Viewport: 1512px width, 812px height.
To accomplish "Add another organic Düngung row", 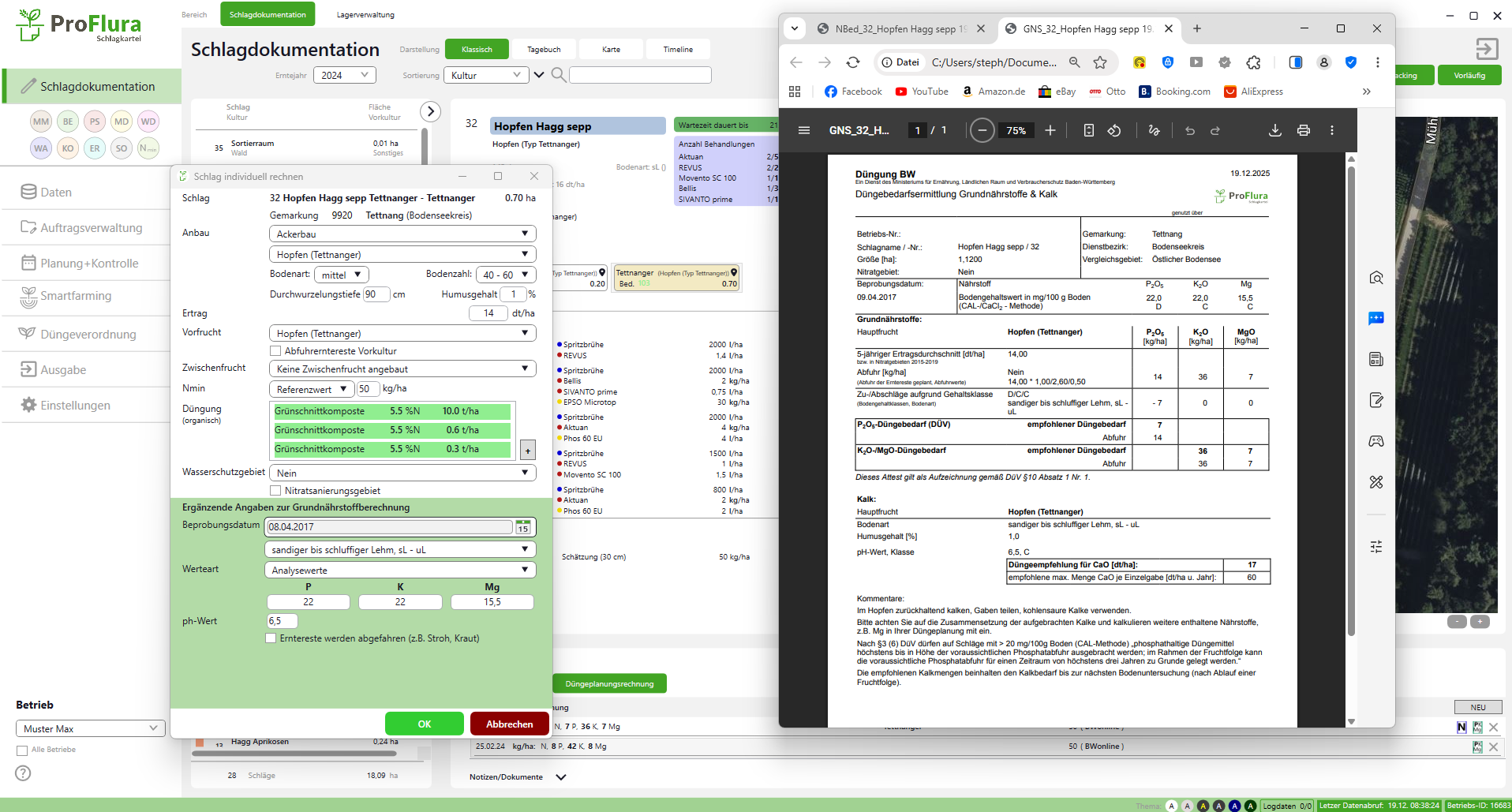I will click(x=528, y=451).
